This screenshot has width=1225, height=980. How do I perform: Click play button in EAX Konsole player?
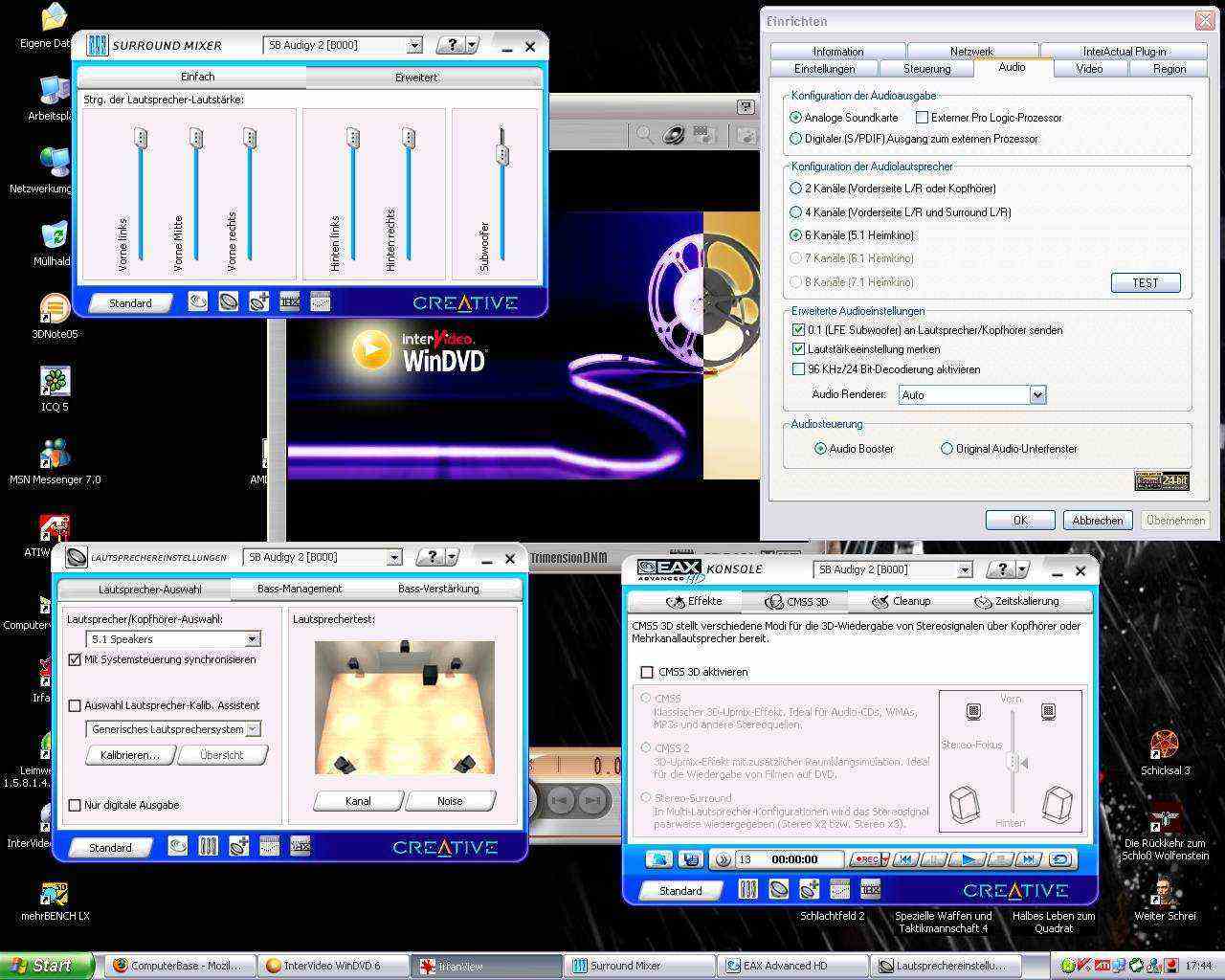(x=968, y=859)
